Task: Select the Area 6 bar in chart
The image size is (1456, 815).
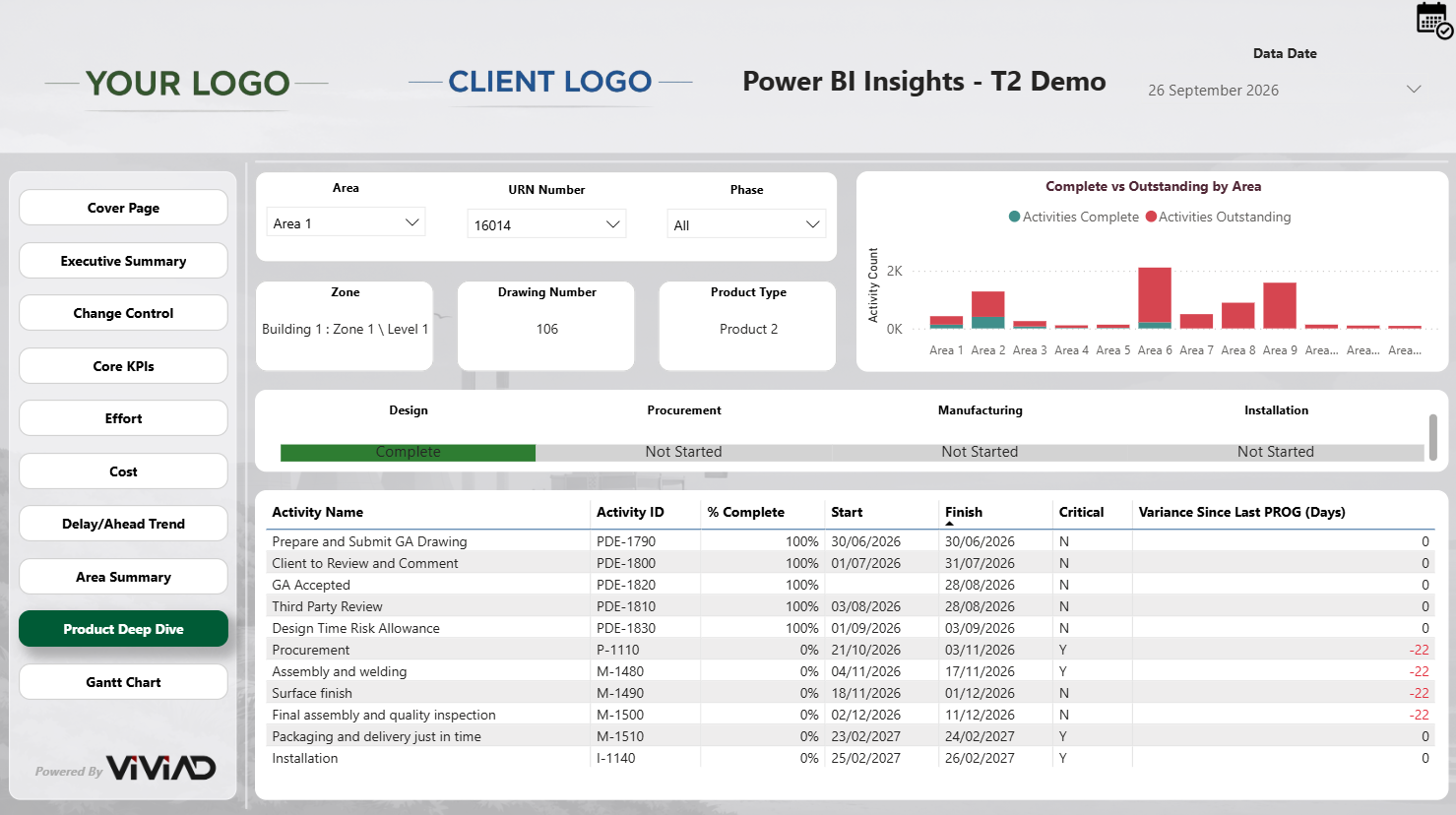Action: click(1154, 296)
